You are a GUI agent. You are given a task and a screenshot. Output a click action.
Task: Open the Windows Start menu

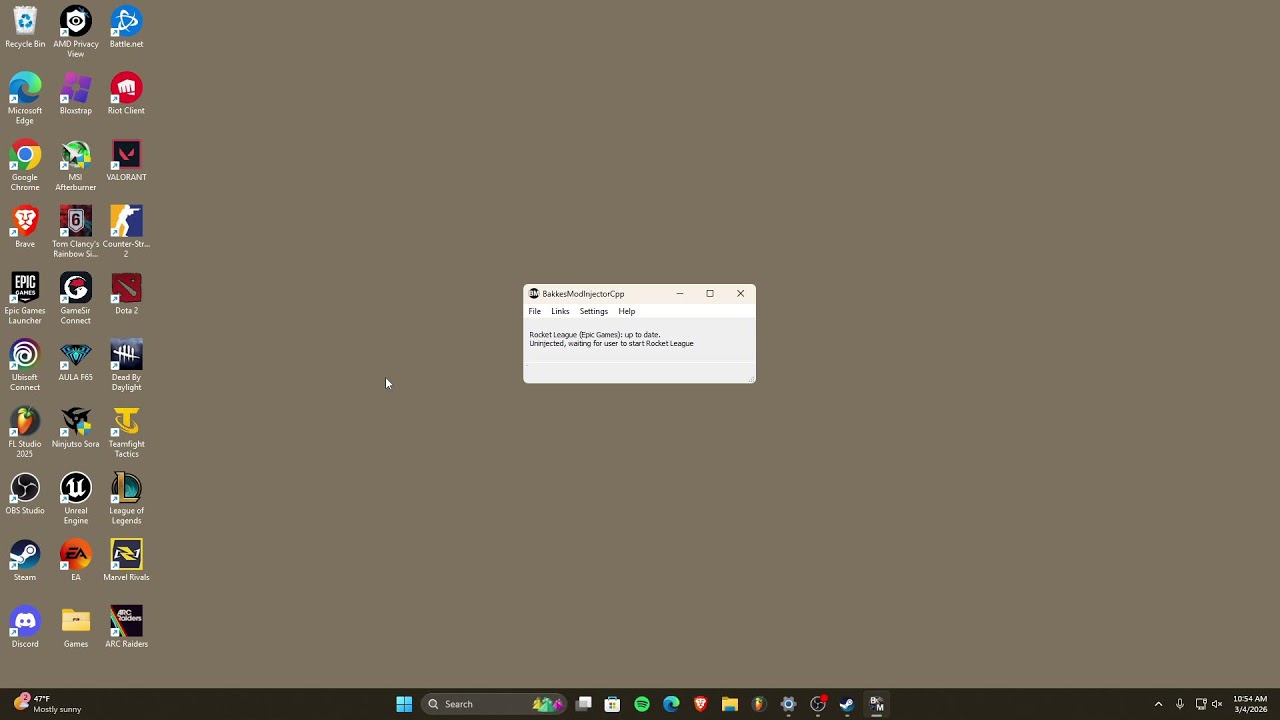click(x=404, y=704)
